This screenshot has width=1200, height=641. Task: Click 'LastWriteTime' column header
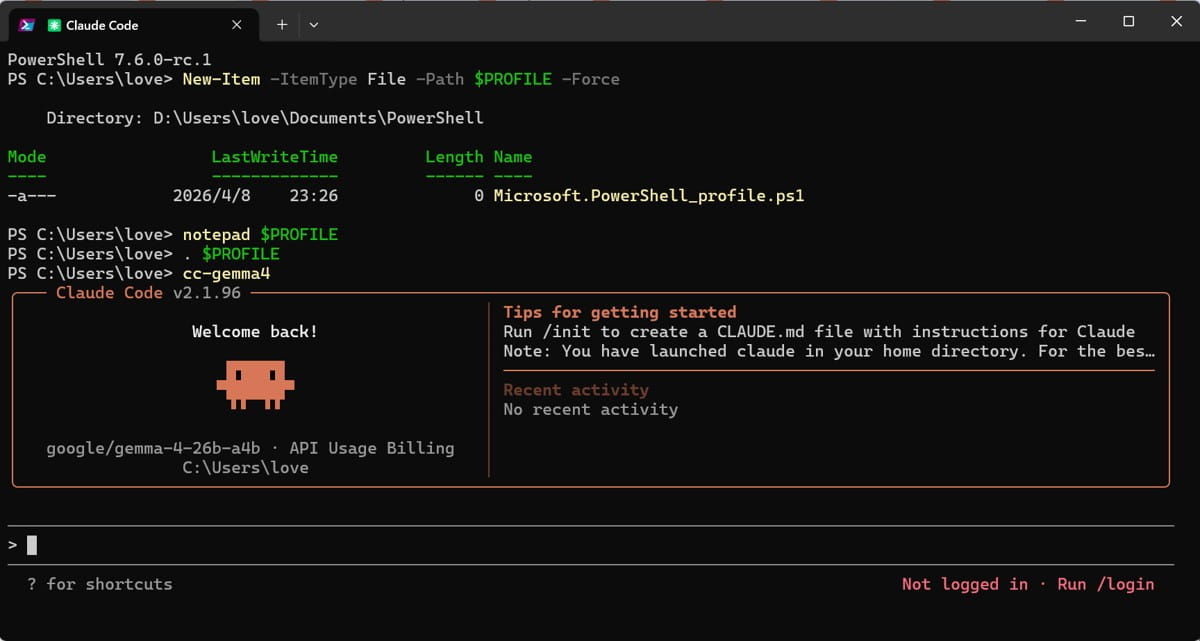point(275,157)
